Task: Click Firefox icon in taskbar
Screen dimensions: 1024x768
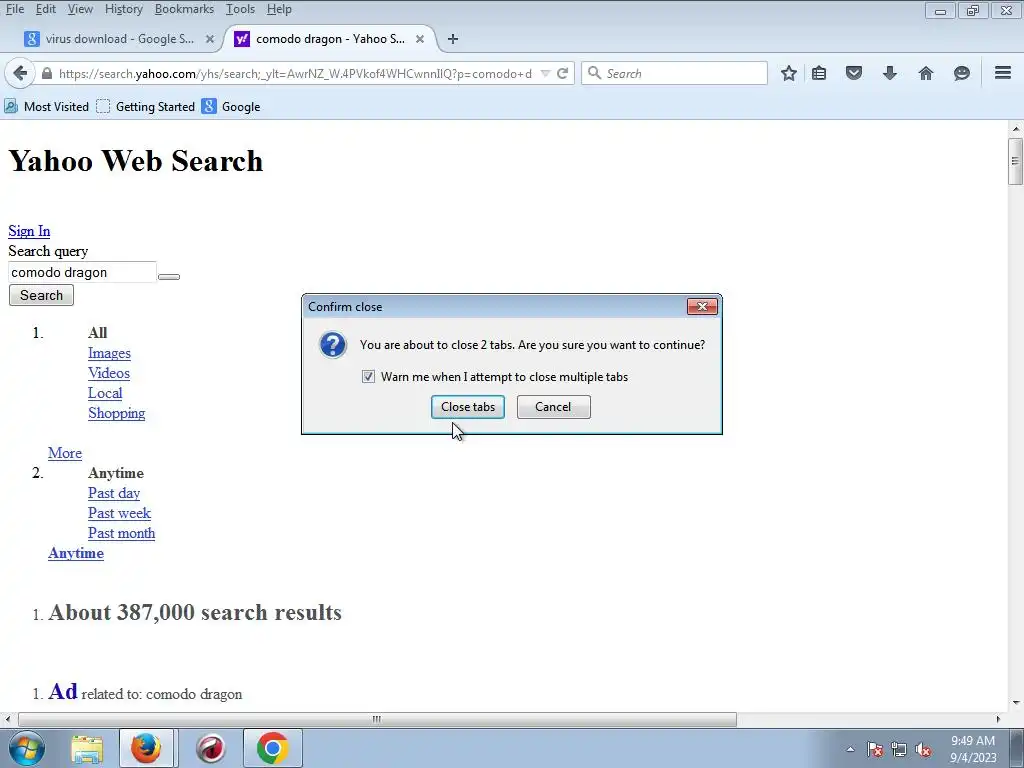Action: pos(146,748)
